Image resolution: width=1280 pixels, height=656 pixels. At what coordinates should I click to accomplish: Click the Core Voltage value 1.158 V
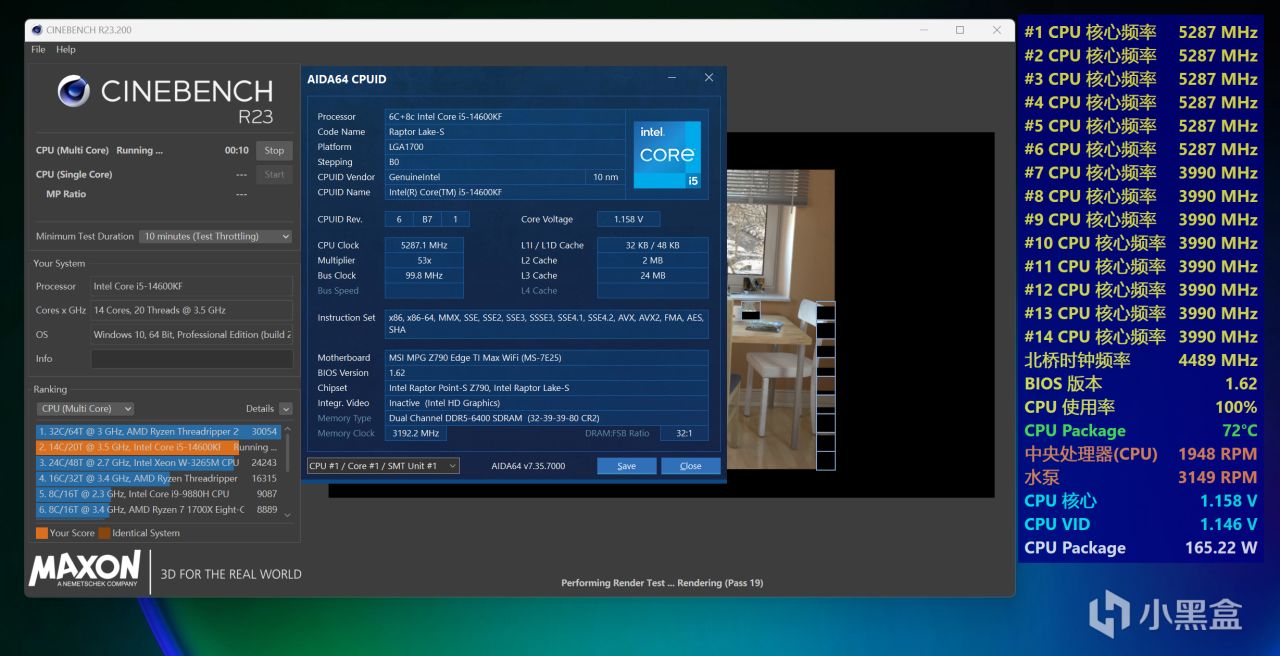(628, 219)
